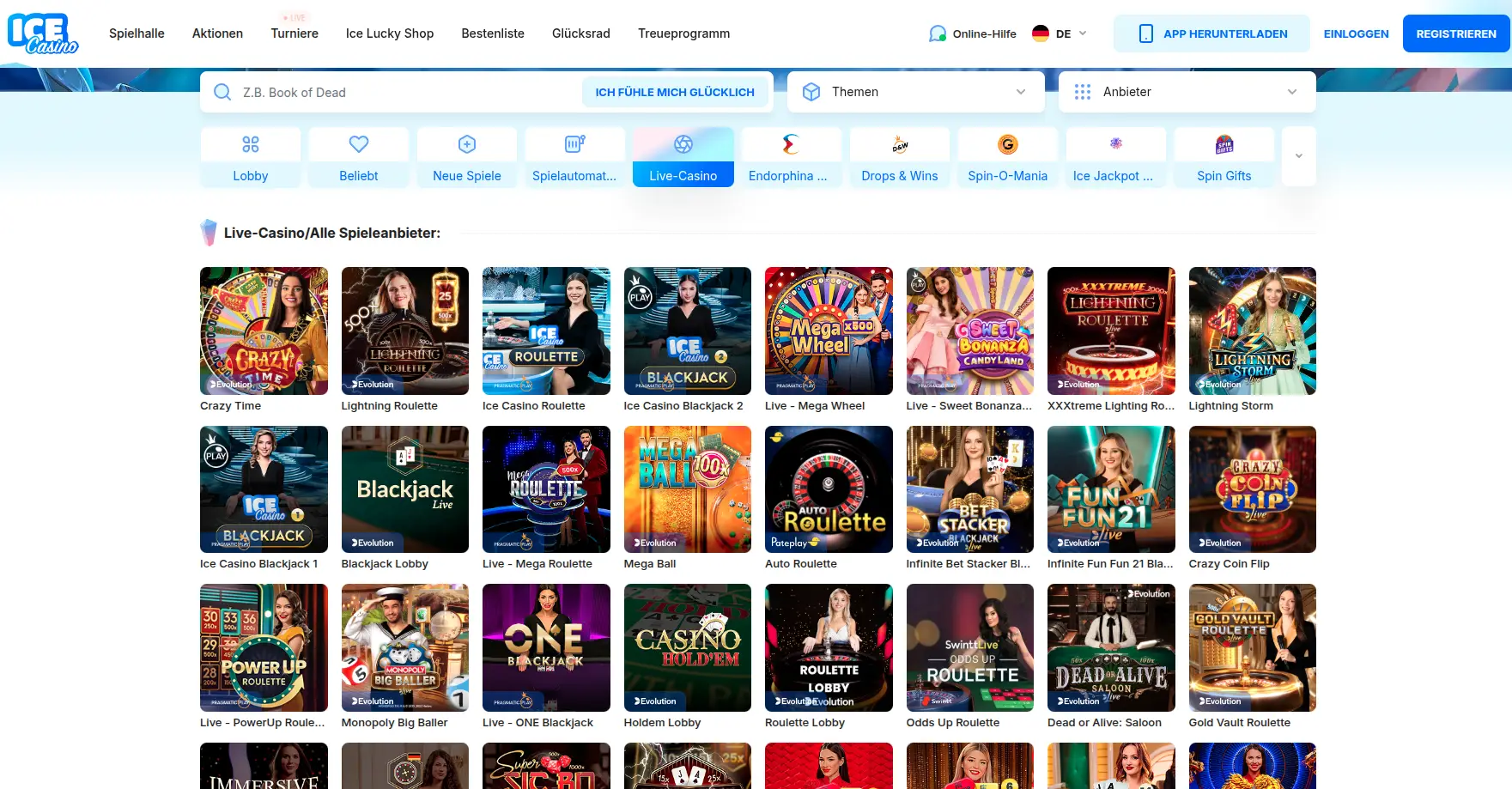The height and width of the screenshot is (789, 1512).
Task: Open the Spielautomaten category icon
Action: coord(575,144)
